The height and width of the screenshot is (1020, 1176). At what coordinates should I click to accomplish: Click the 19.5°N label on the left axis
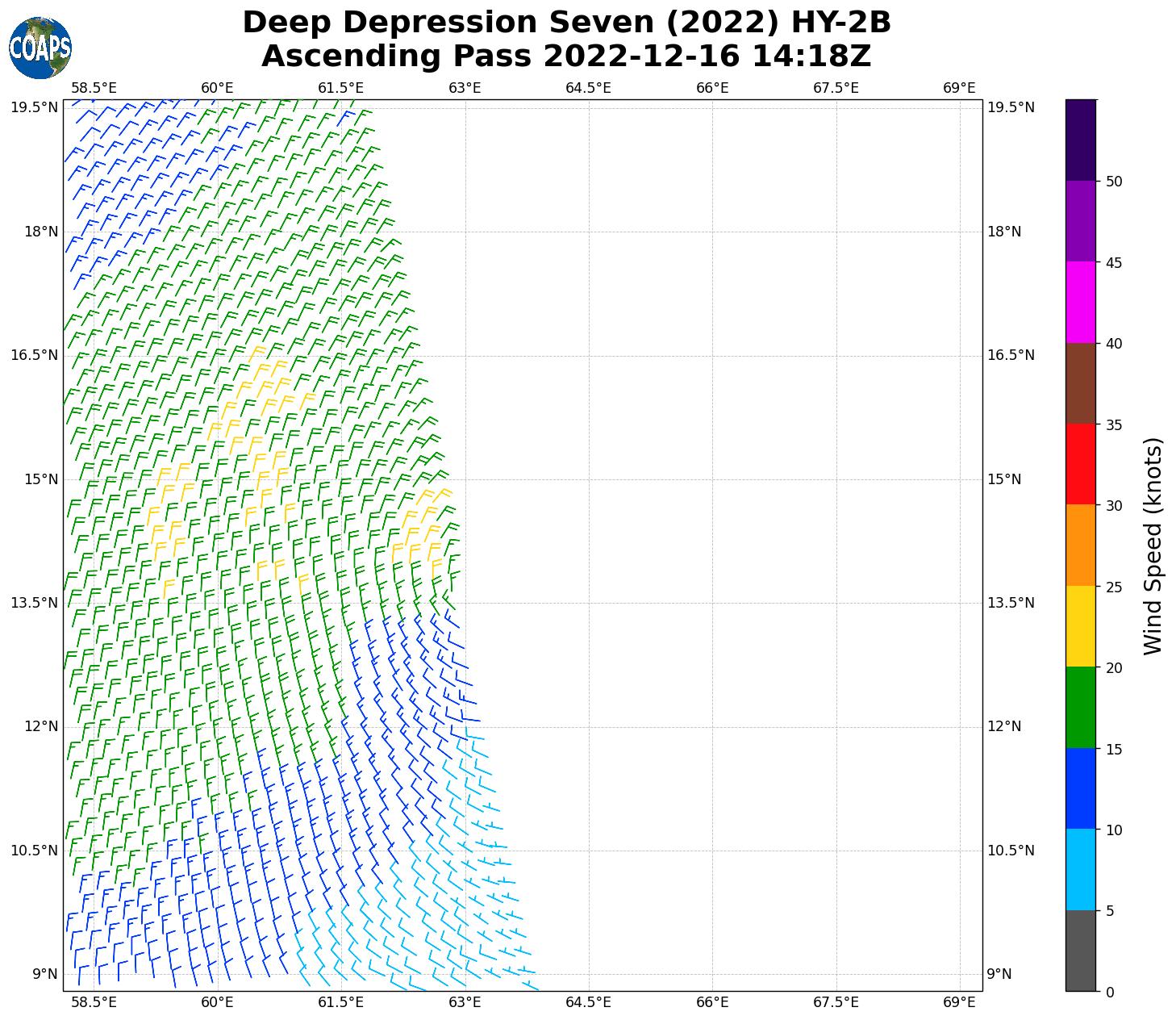(x=35, y=107)
